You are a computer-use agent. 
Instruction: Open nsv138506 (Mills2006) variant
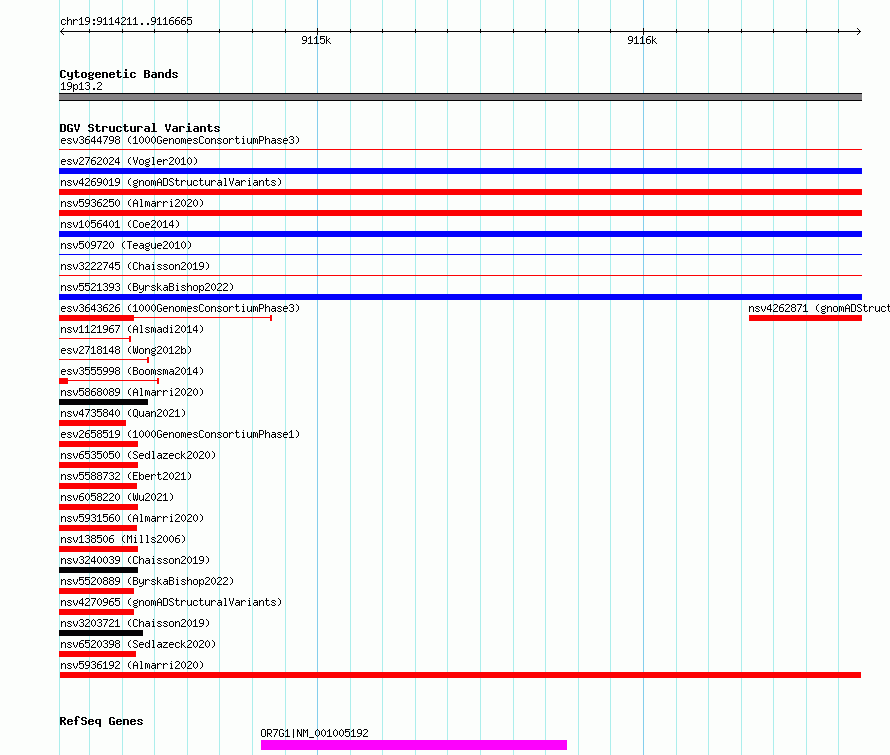click(x=123, y=539)
